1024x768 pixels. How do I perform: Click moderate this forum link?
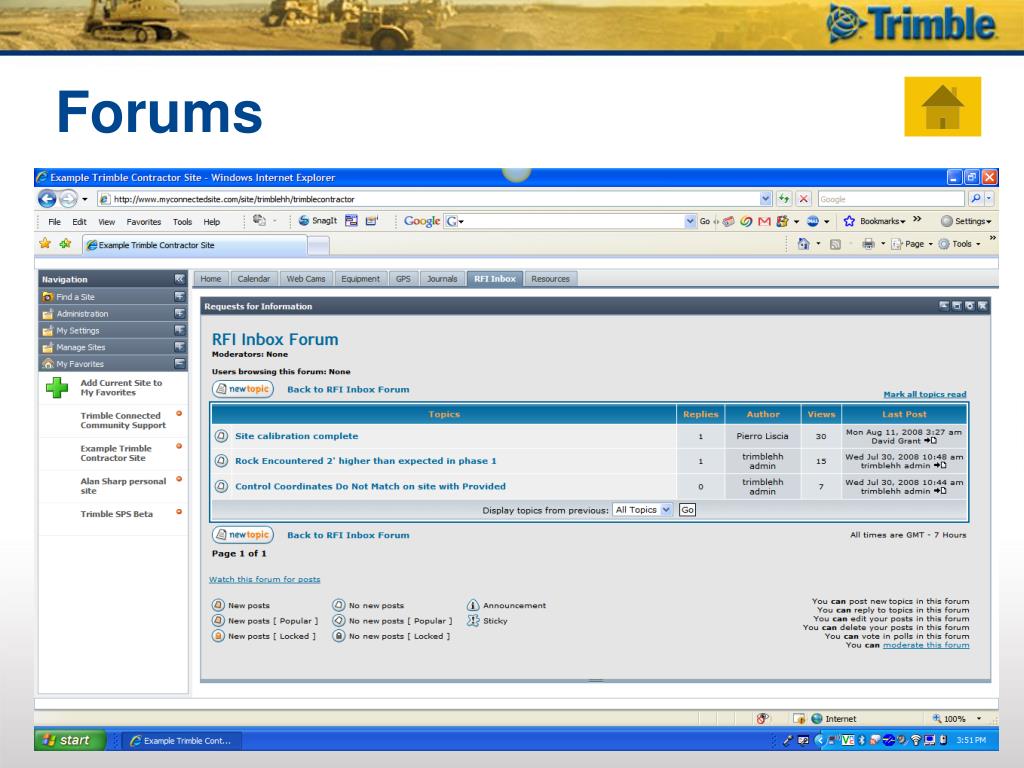point(926,645)
